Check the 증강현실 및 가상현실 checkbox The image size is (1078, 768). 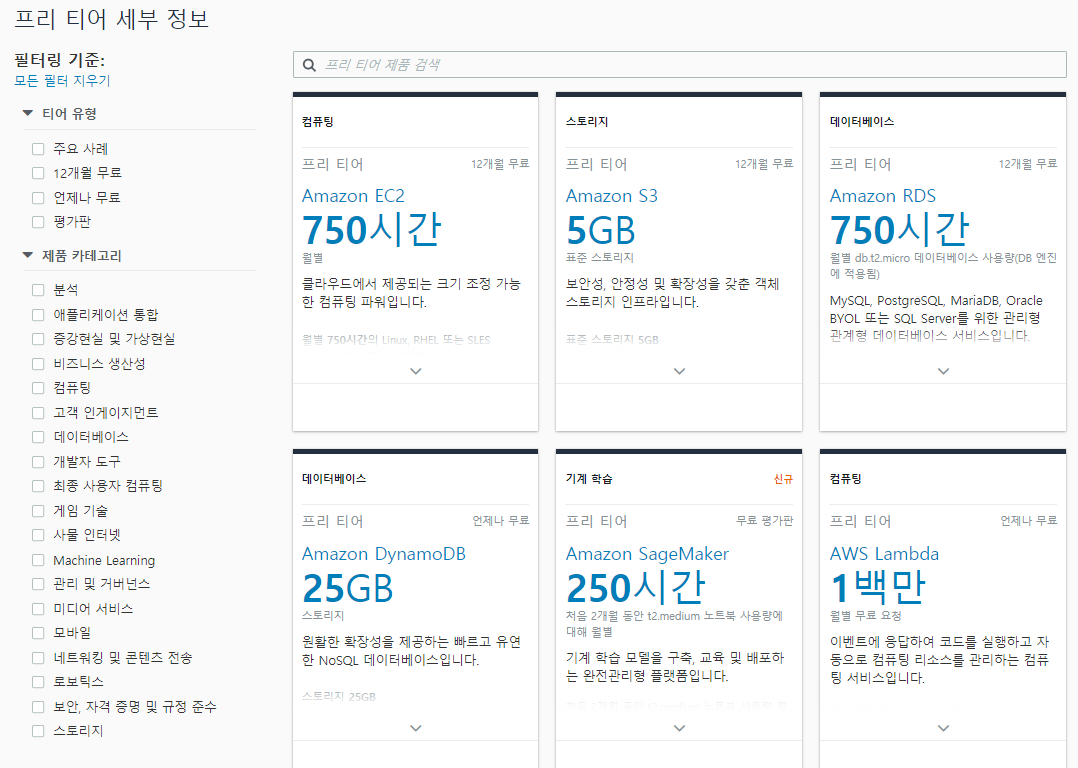(38, 338)
